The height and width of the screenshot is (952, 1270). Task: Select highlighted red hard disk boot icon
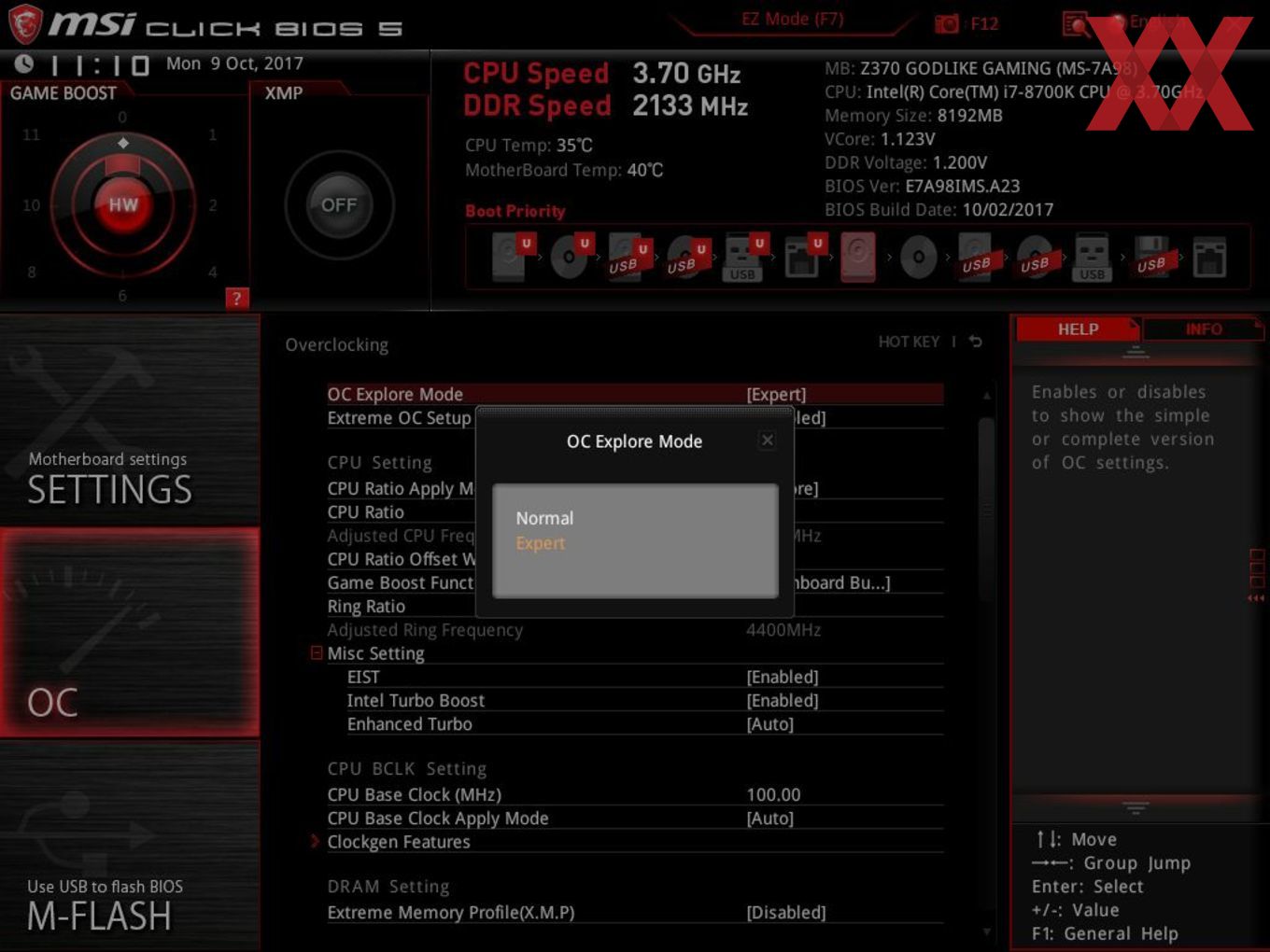click(858, 257)
